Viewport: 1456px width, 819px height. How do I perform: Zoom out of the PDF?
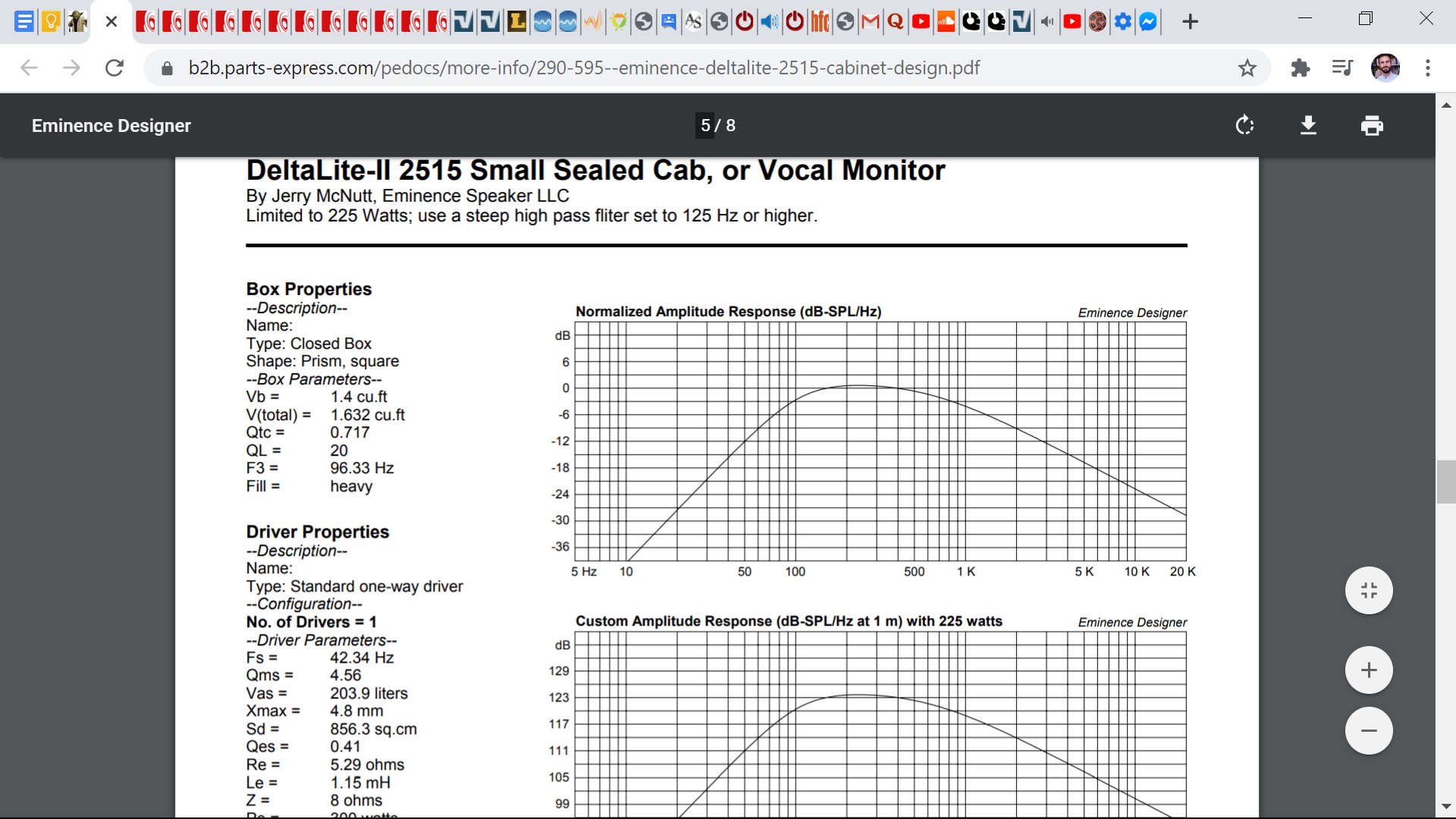1369,730
